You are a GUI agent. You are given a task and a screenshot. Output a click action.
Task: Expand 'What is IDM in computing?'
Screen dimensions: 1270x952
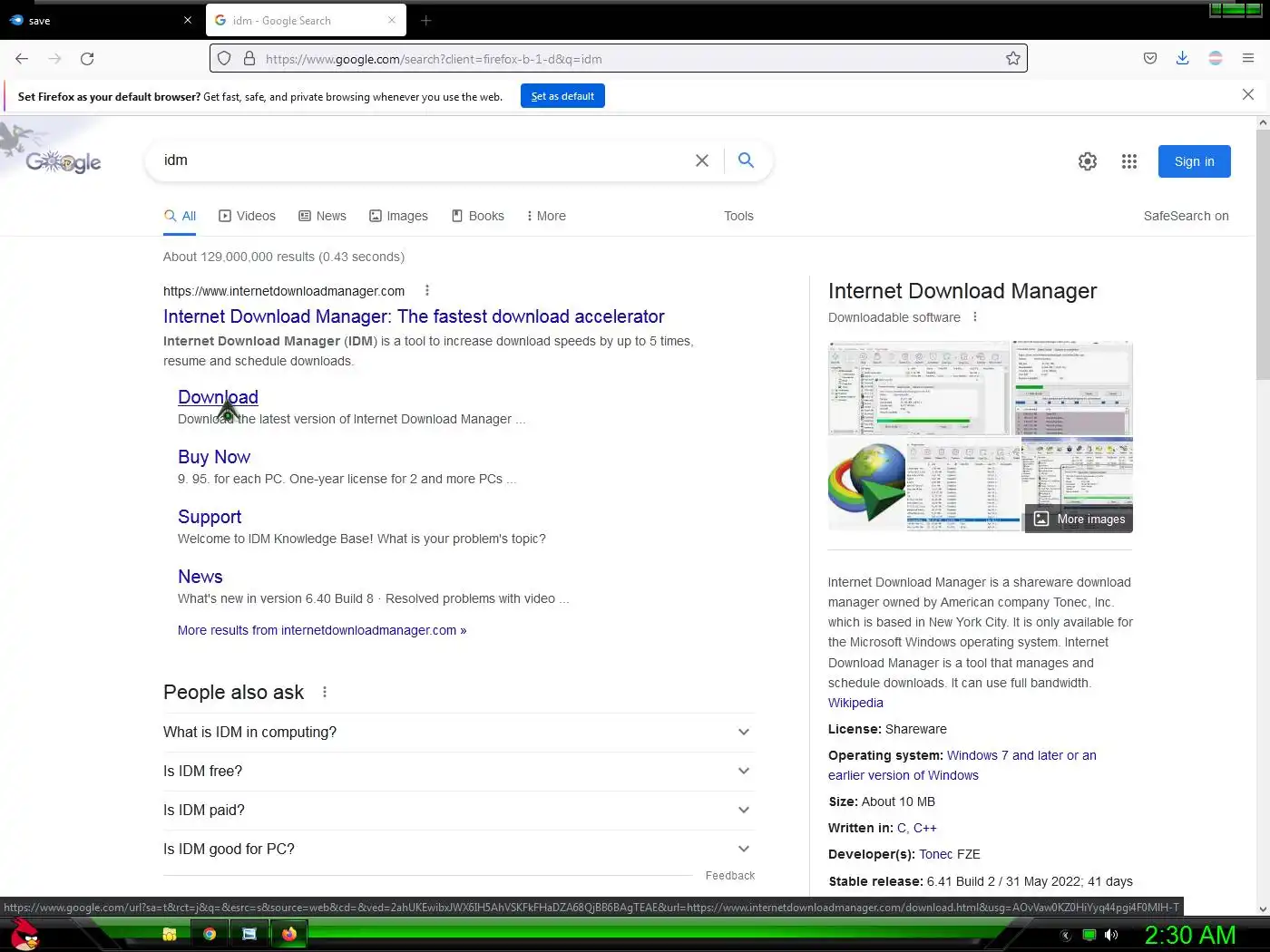click(x=458, y=733)
